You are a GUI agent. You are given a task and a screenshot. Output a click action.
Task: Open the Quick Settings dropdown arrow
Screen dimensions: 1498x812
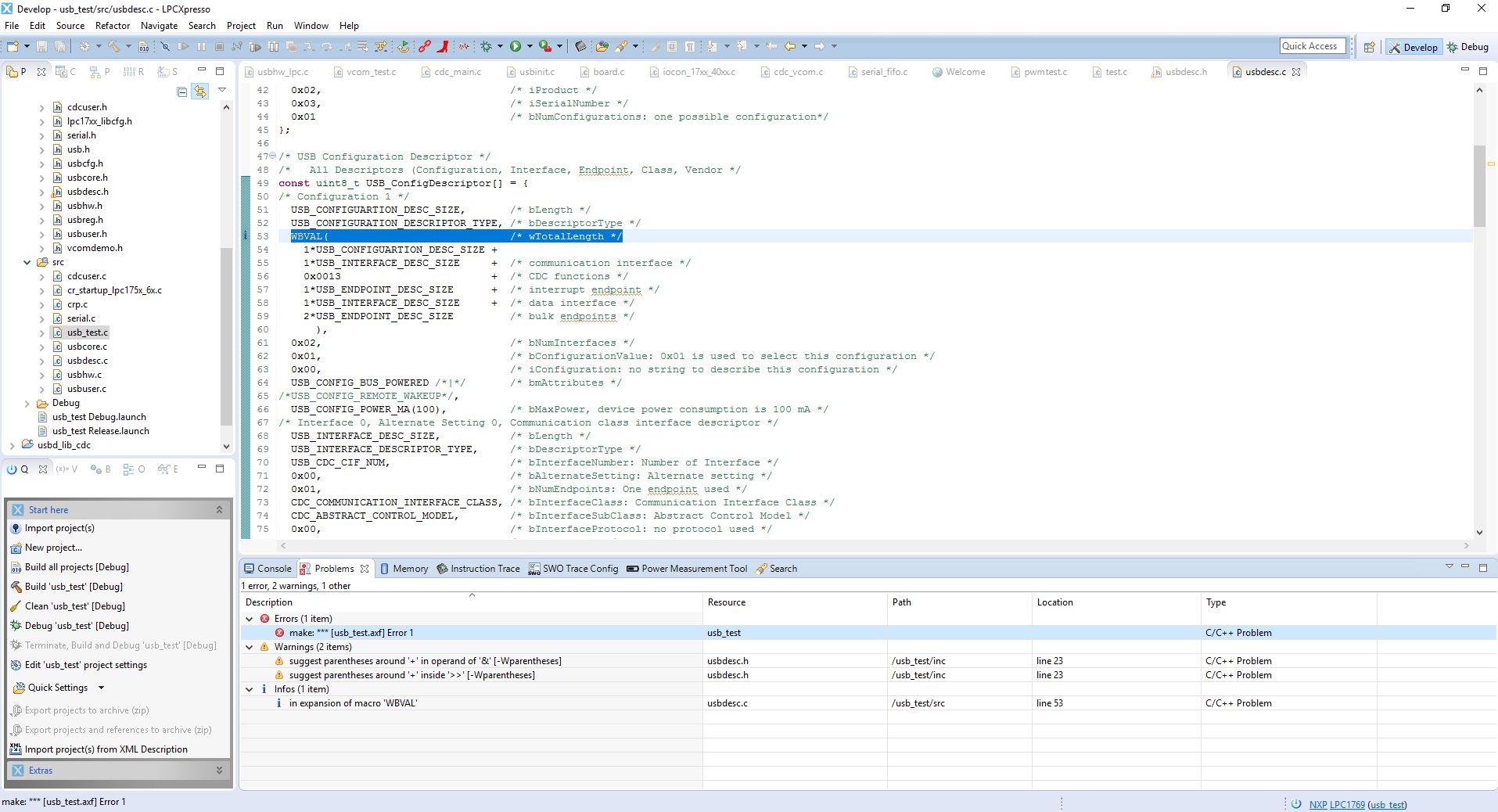pyautogui.click(x=101, y=688)
